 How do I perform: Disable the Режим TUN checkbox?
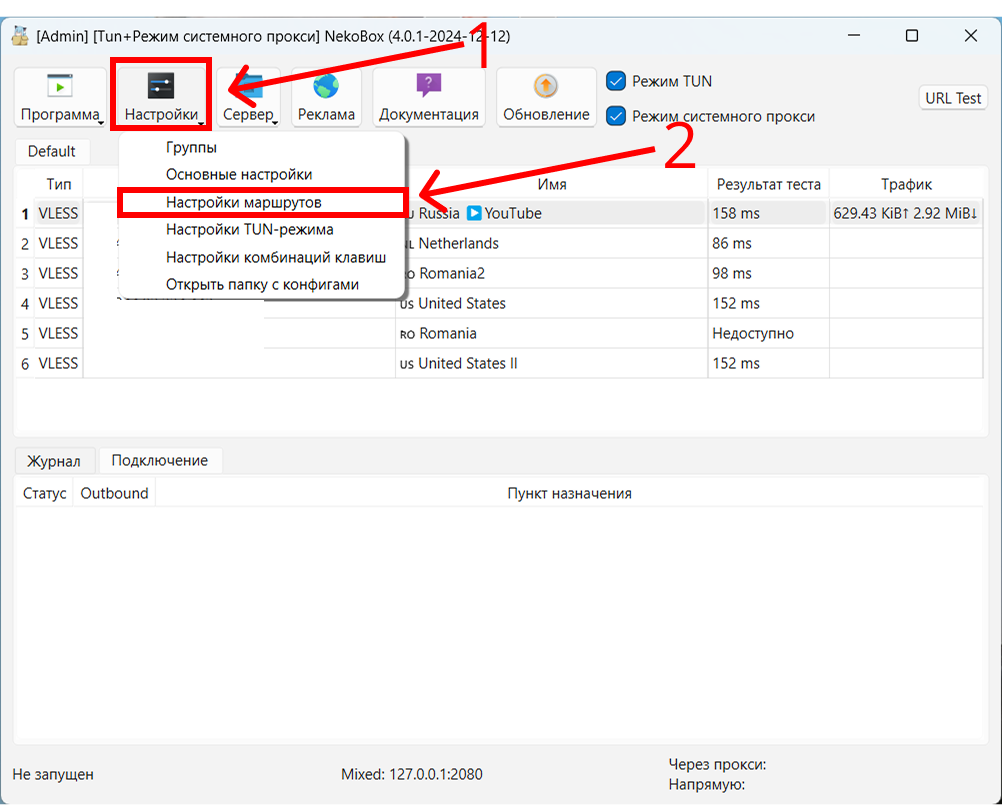(616, 81)
